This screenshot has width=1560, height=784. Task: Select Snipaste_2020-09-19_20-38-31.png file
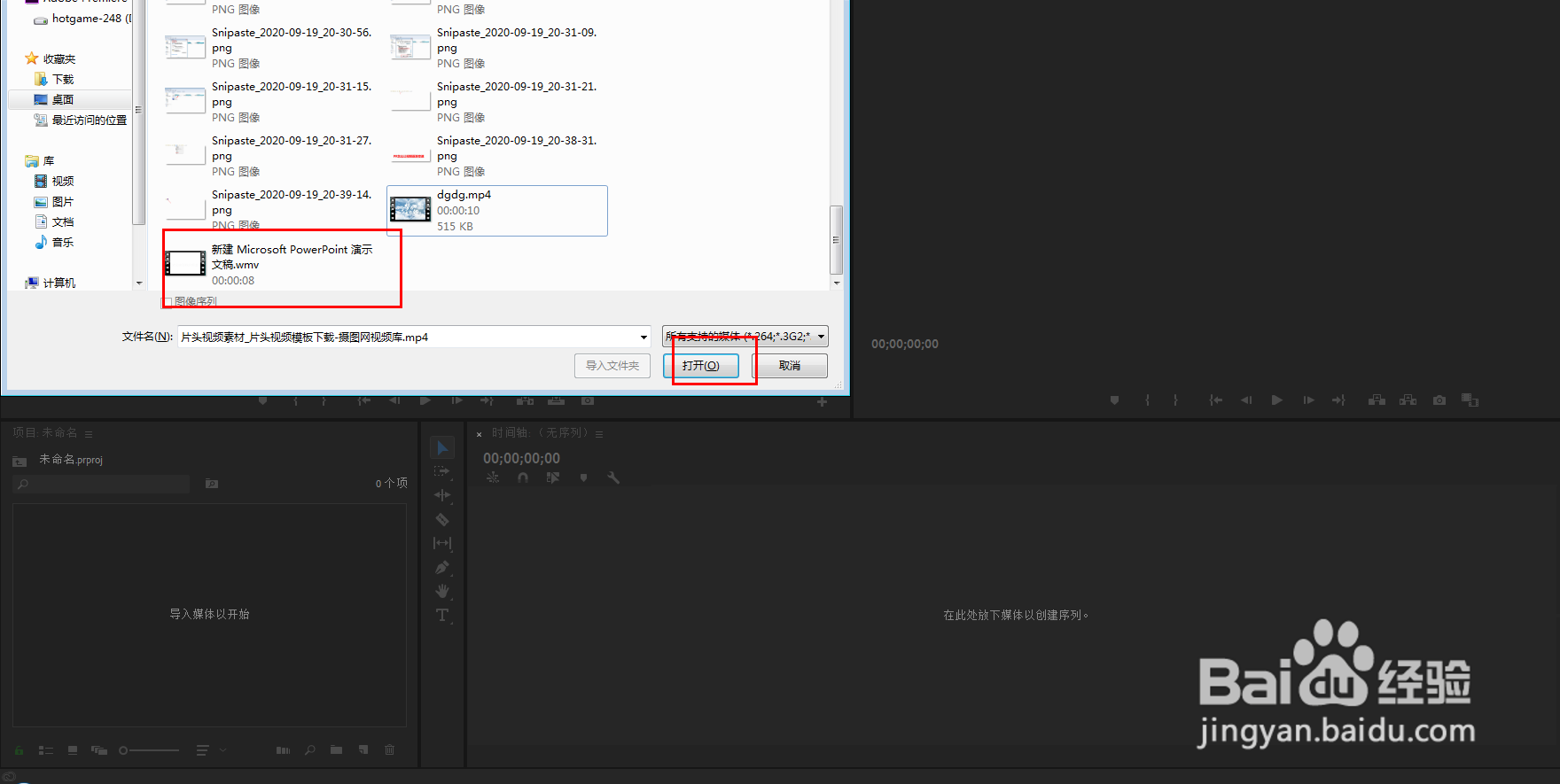tap(496, 156)
